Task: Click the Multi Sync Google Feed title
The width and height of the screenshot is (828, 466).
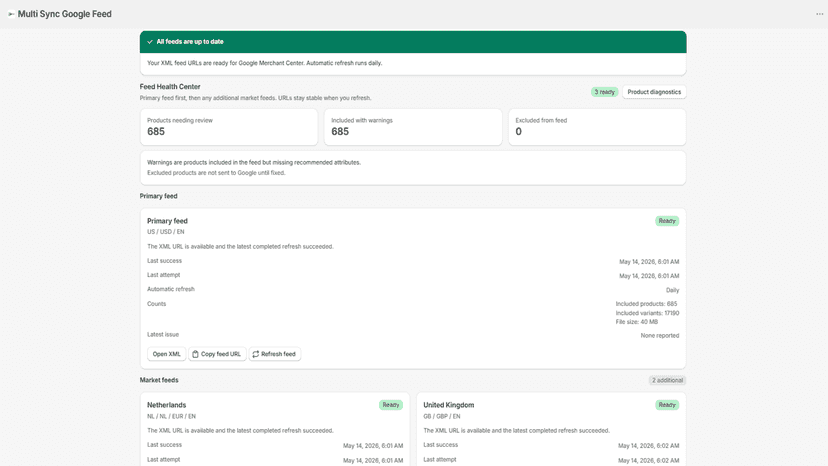Action: (64, 14)
